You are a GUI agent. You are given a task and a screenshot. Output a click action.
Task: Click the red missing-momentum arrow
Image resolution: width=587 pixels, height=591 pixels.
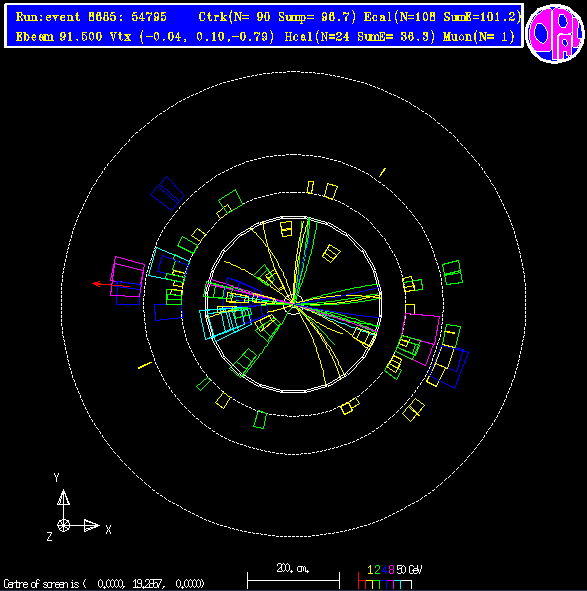[111, 285]
